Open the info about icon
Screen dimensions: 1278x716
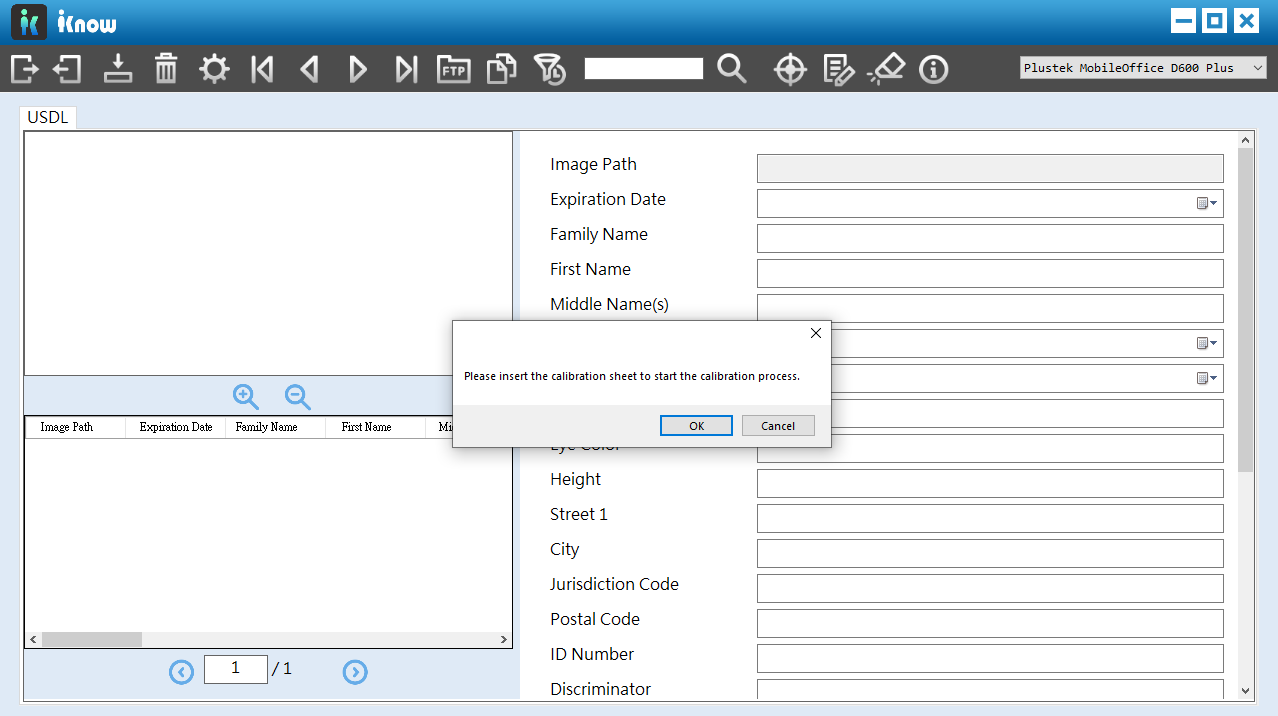[x=933, y=69]
